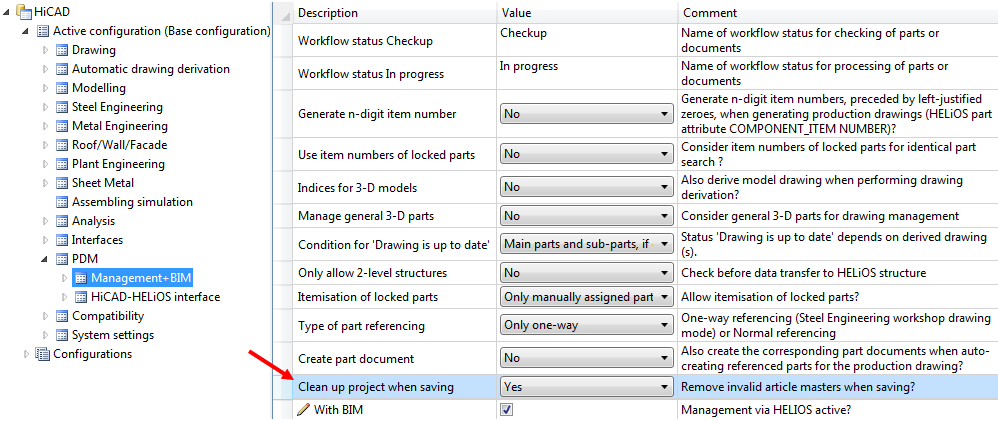Screen dimensions: 998x421
Task: Open the Type of part referencing dropdown
Action: (585, 325)
